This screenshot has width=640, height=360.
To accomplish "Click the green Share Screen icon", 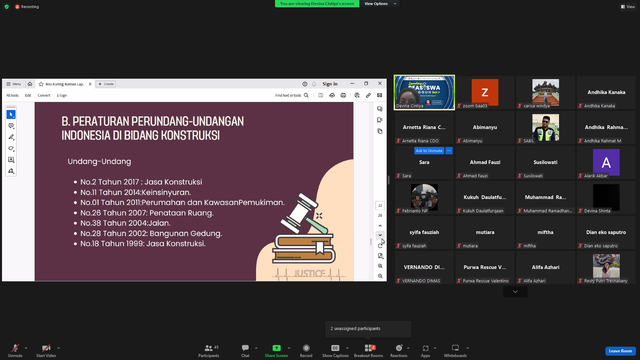I will tap(276, 348).
